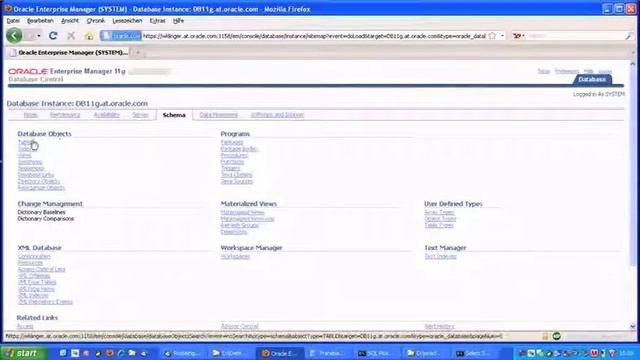Open the Workspaces link
Screen dimensions: 640x360
point(235,256)
